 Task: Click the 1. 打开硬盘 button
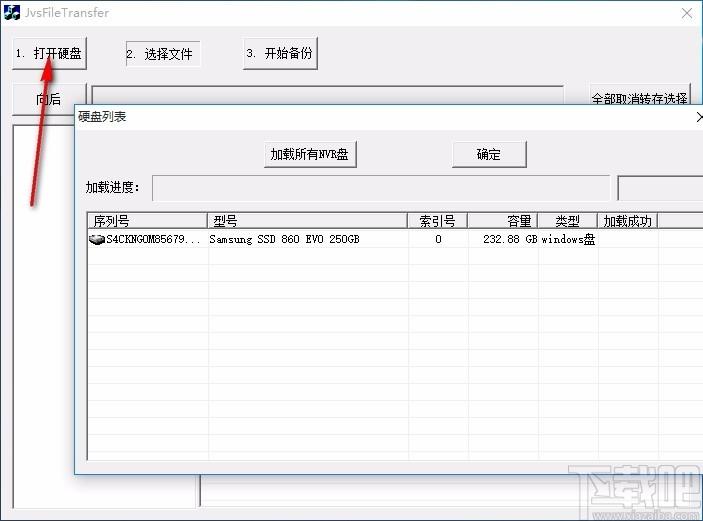click(49, 54)
